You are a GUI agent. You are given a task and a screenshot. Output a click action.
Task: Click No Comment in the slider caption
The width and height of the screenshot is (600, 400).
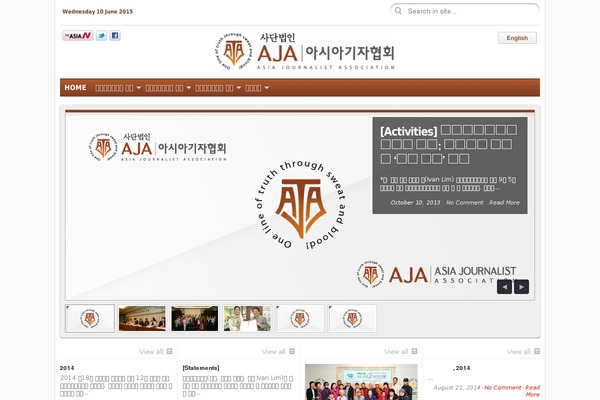pyautogui.click(x=465, y=202)
